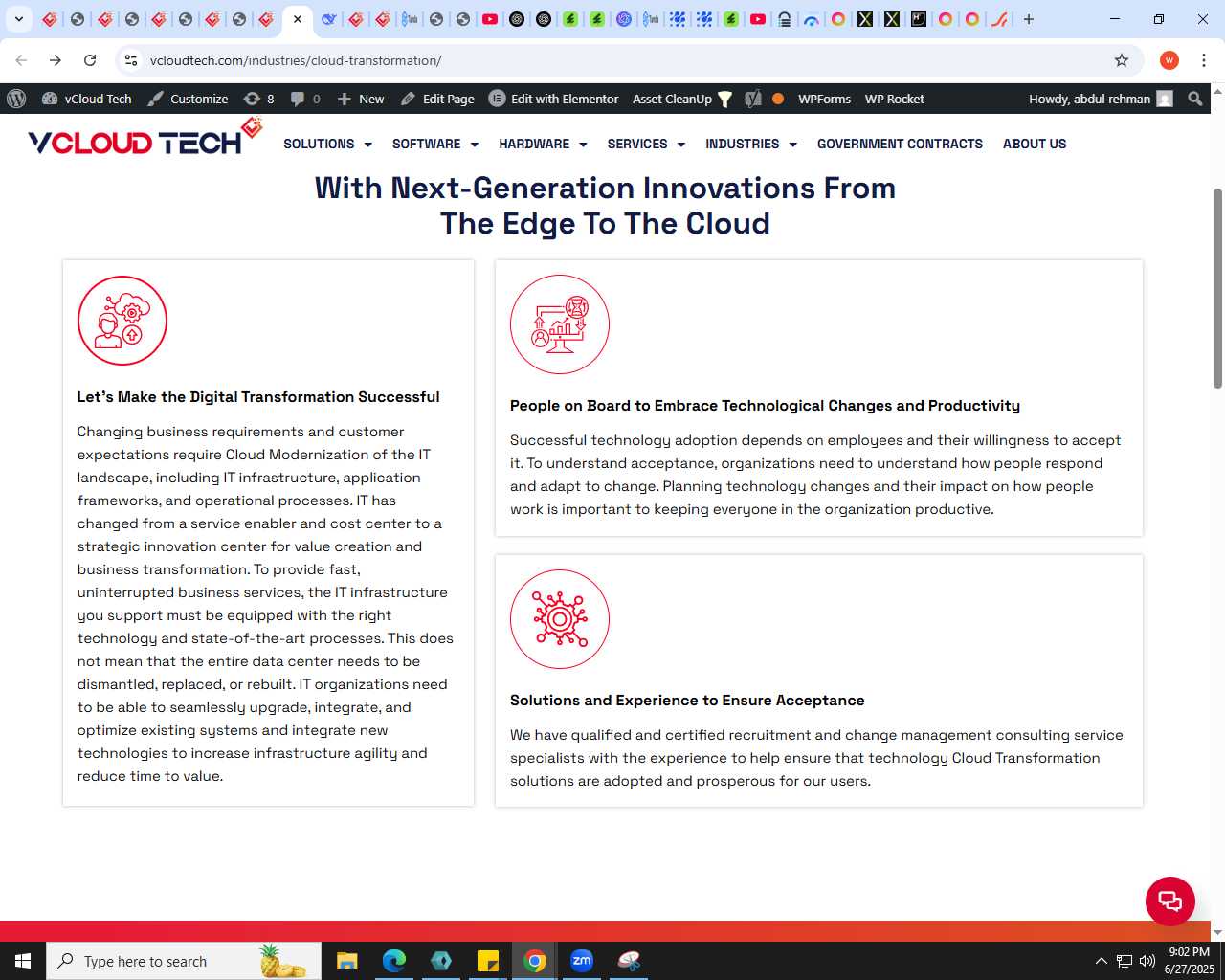Image resolution: width=1225 pixels, height=980 pixels.
Task: View the 8 pending updates
Action: pyautogui.click(x=259, y=99)
